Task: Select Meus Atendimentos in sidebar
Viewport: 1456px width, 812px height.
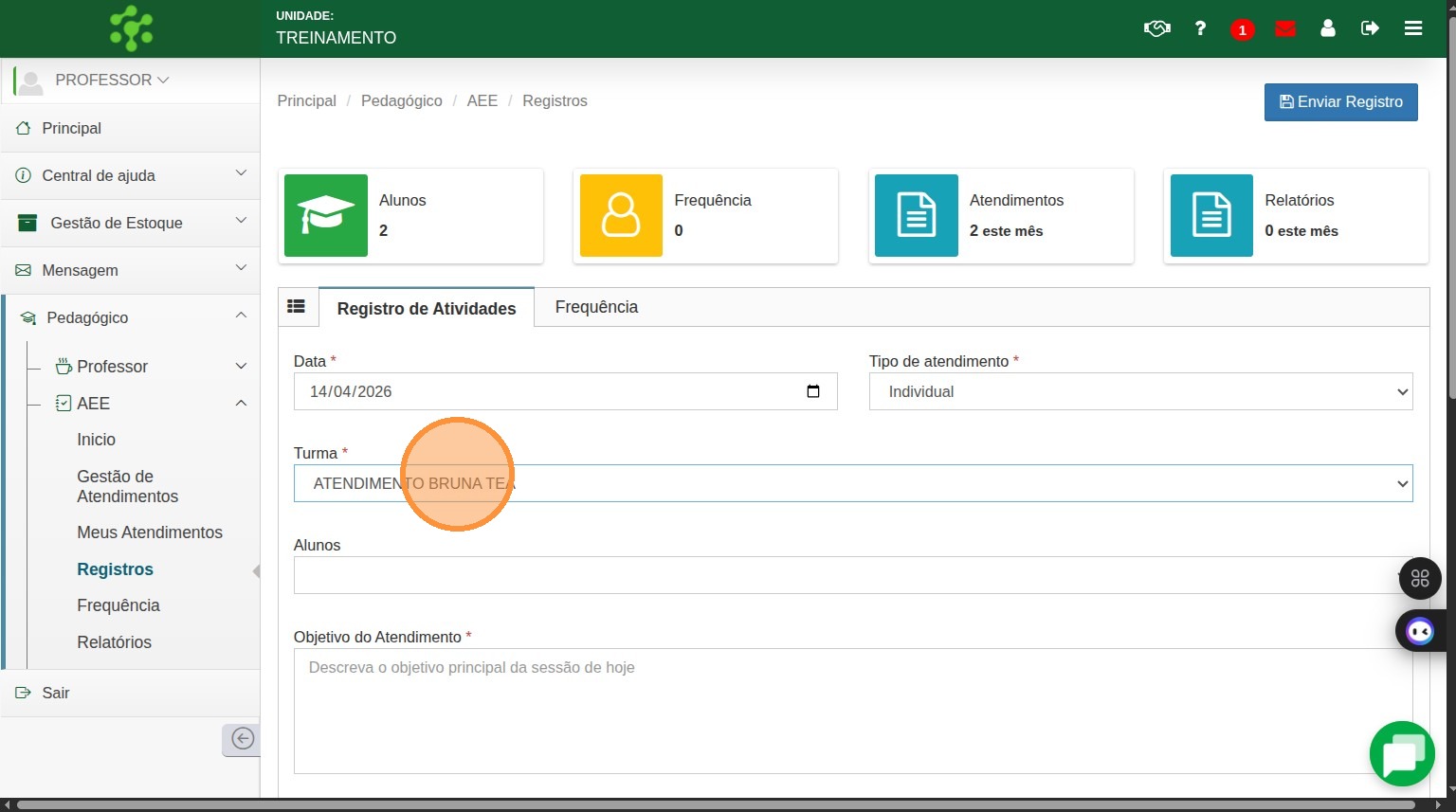Action: (x=150, y=532)
